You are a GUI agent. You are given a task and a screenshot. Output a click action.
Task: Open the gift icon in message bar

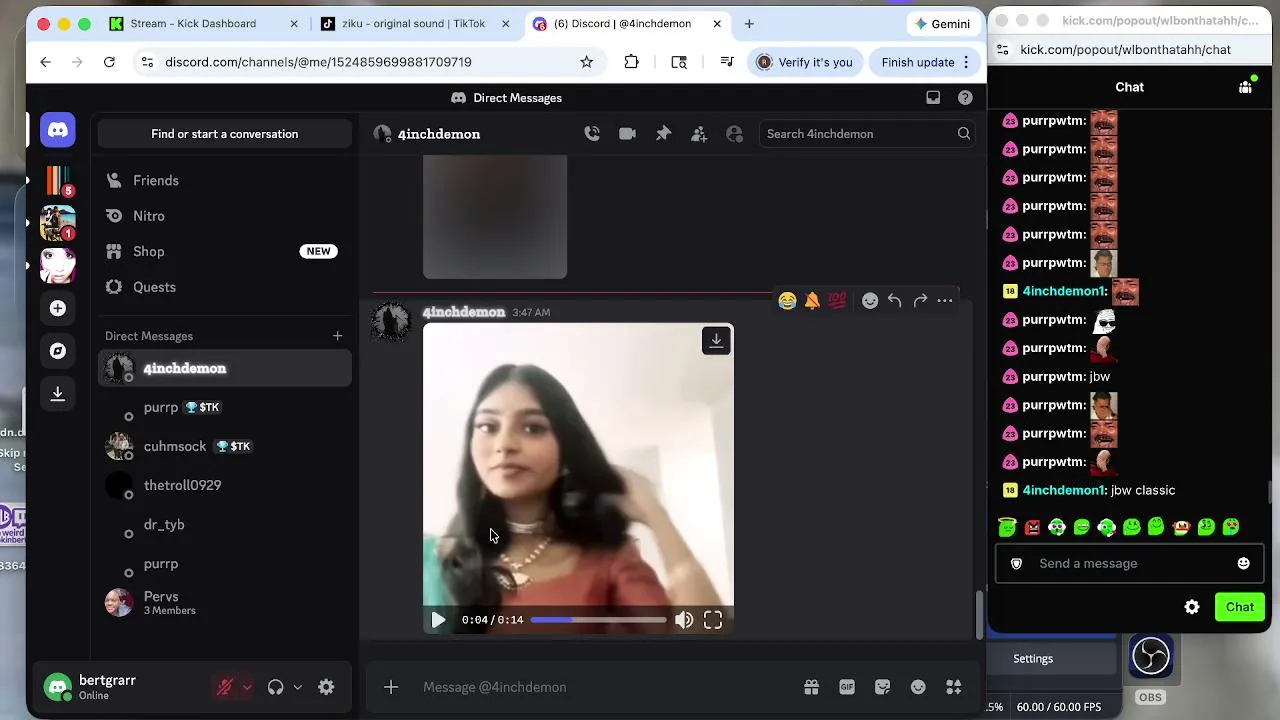click(x=811, y=687)
